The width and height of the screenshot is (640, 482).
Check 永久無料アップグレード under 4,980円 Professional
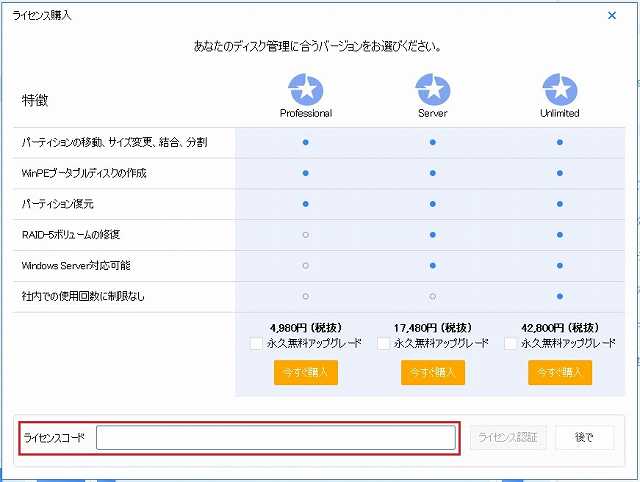[x=256, y=343]
